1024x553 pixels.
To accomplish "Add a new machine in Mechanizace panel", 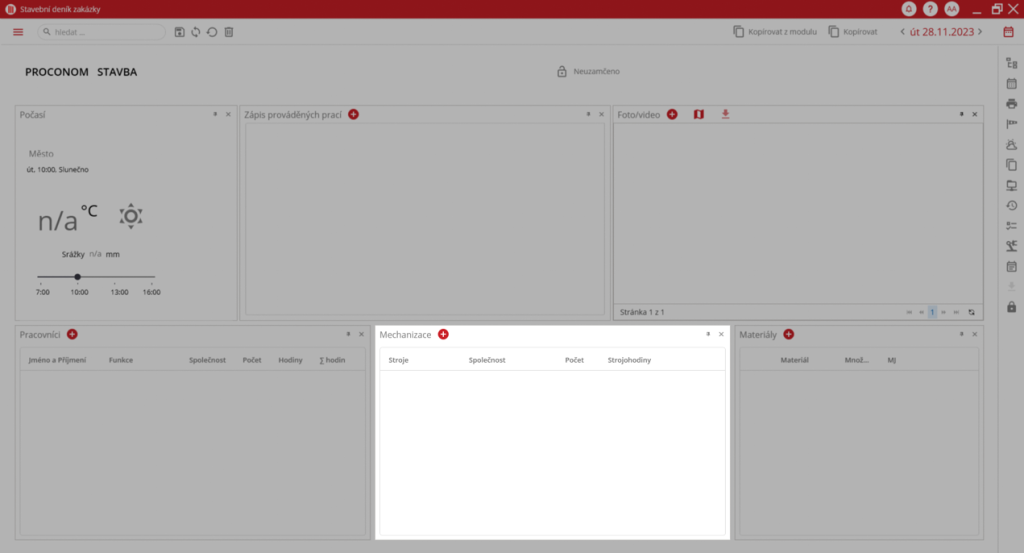I will coord(443,334).
